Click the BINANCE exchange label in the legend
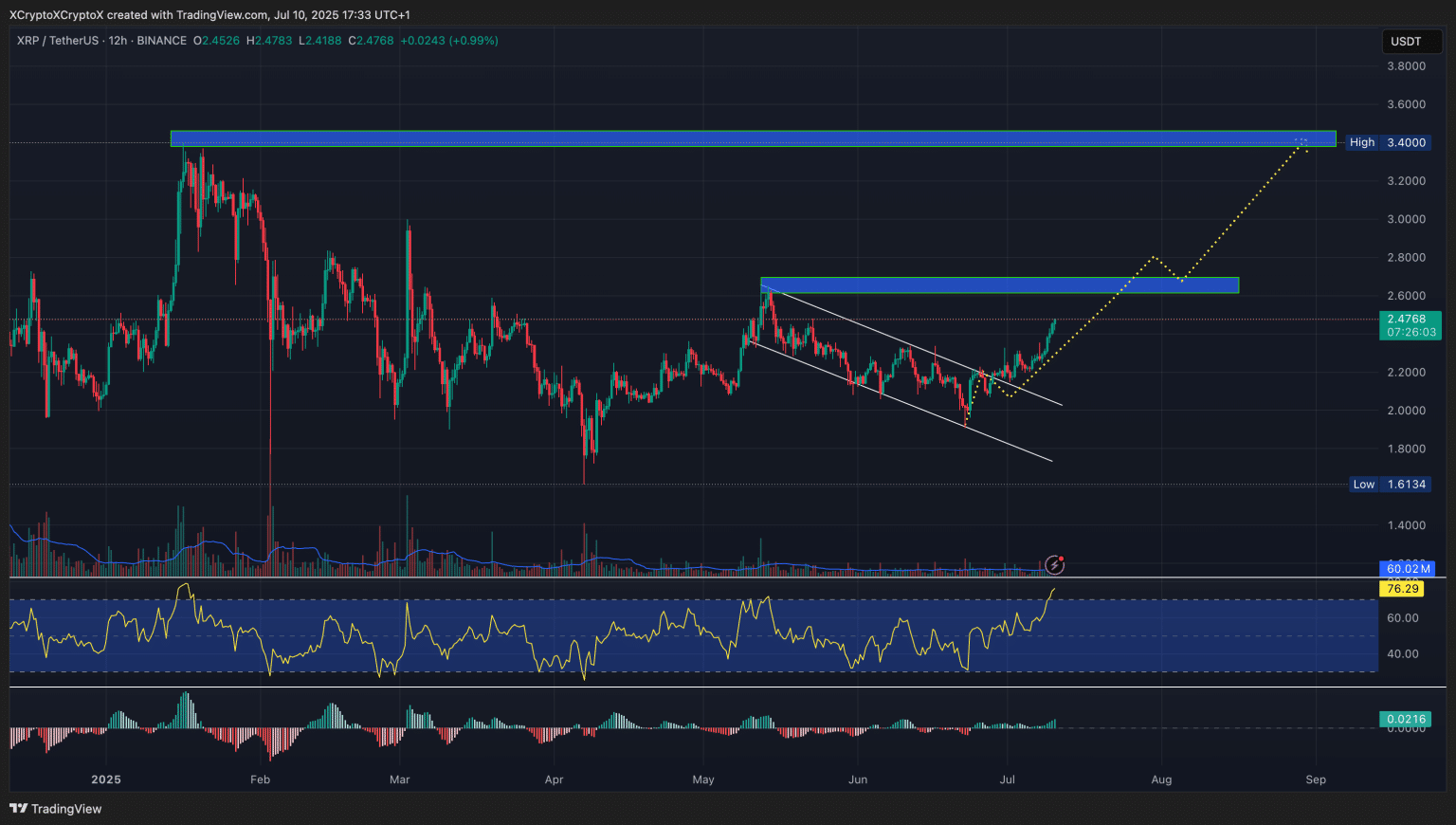The image size is (1456, 825). click(x=162, y=41)
